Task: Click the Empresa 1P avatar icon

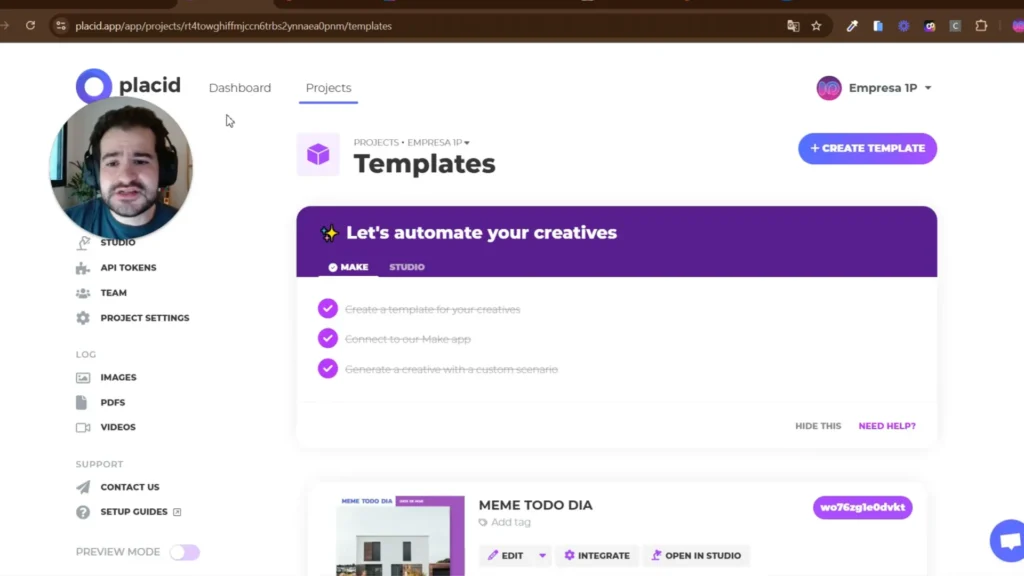Action: pos(829,88)
